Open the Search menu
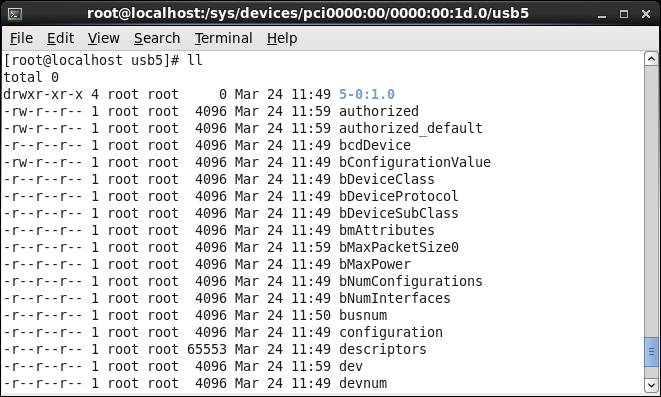Screen dimensions: 661x397 click(157, 38)
